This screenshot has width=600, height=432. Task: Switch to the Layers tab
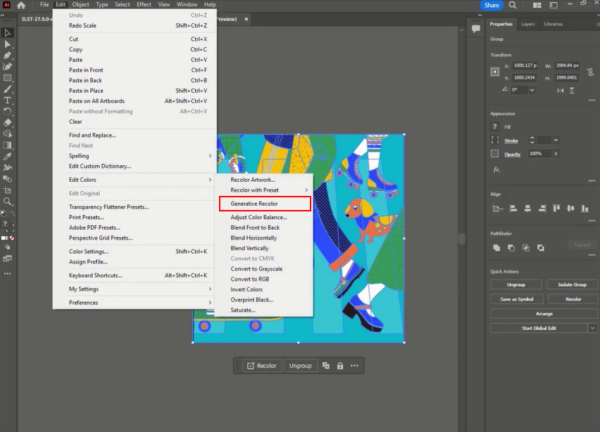coord(530,23)
